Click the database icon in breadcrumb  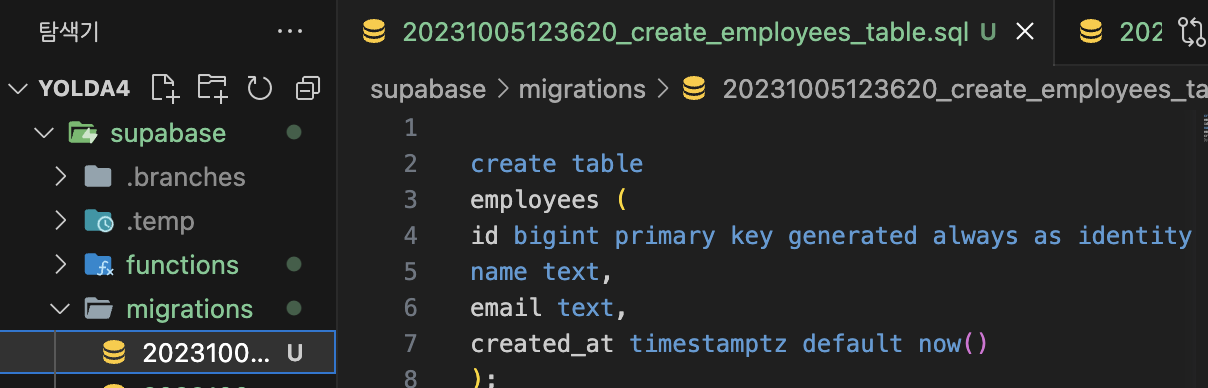click(x=693, y=89)
